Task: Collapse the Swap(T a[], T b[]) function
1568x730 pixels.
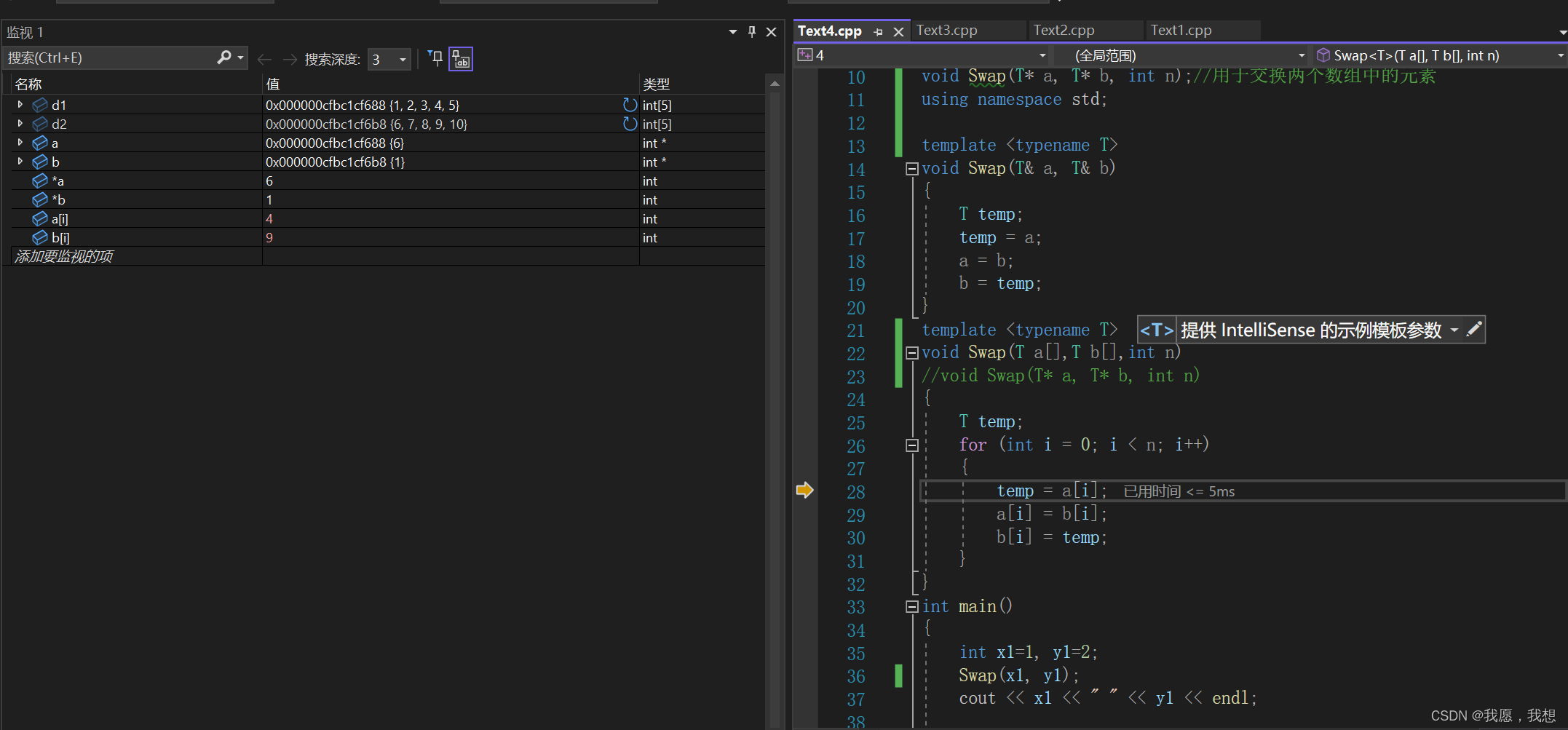Action: [911, 353]
